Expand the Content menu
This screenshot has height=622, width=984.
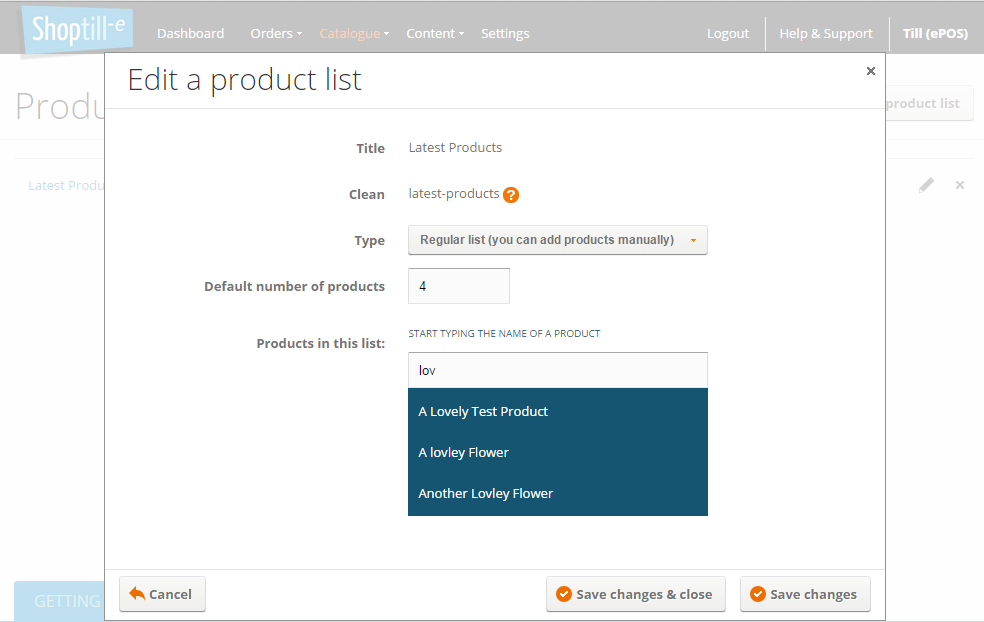click(x=435, y=33)
